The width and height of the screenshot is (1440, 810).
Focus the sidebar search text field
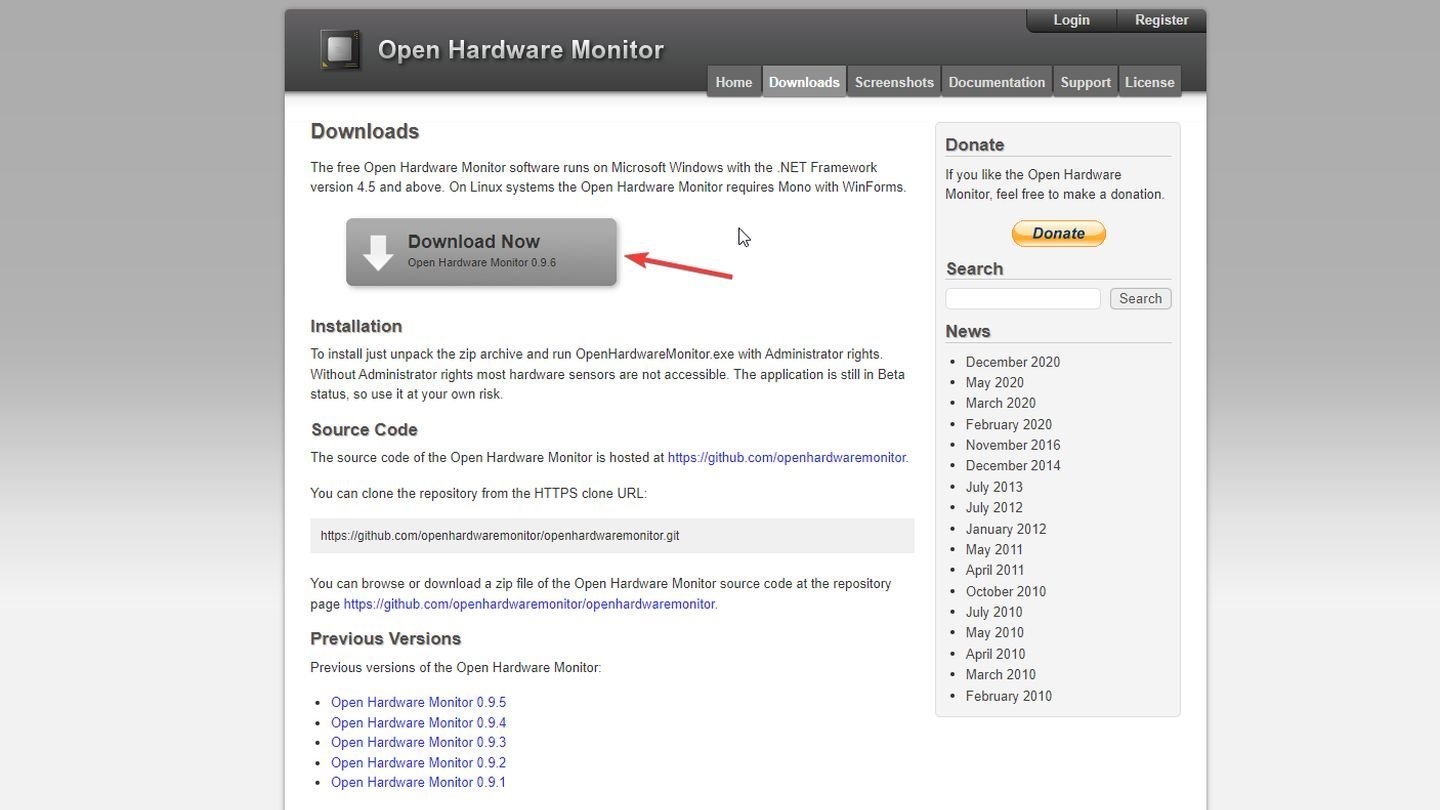1022,299
